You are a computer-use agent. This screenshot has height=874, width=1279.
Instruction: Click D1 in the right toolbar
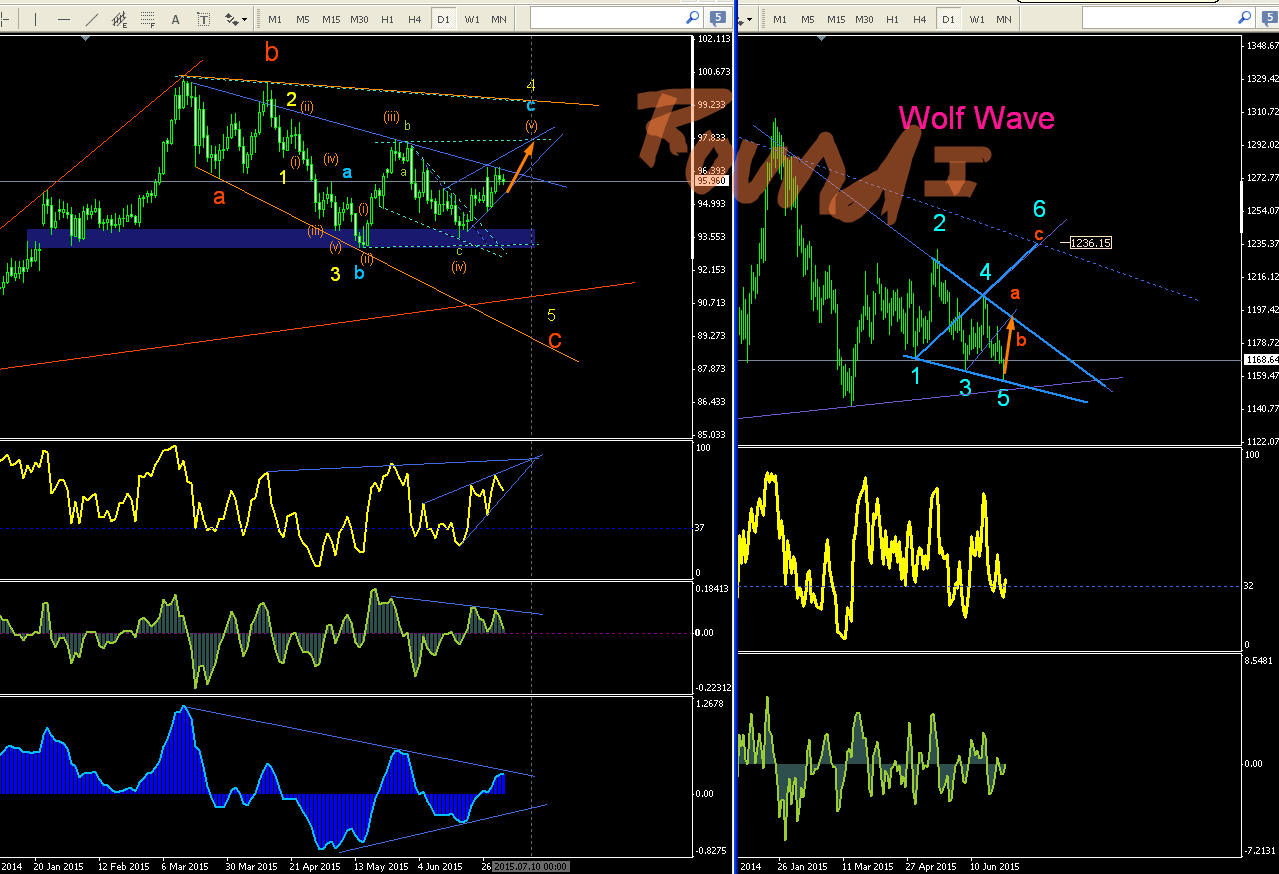point(948,19)
